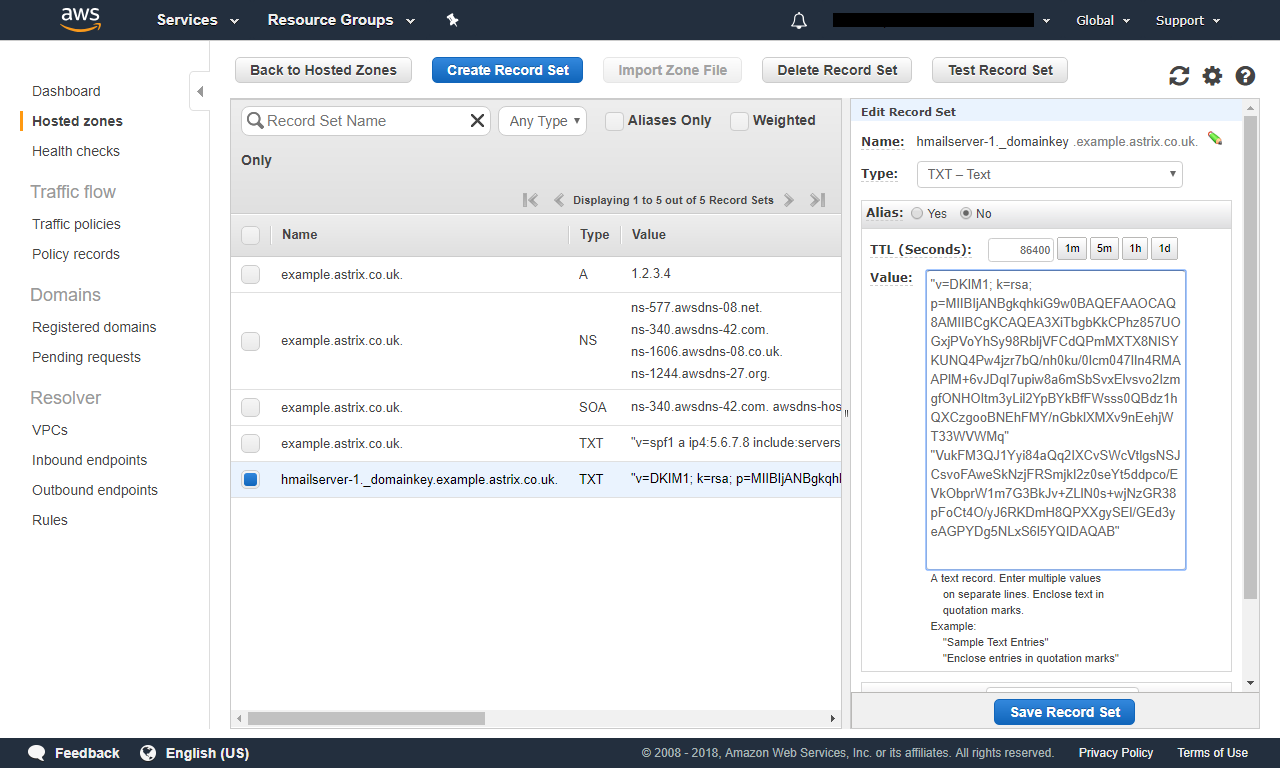Set TTL with the 1h button
This screenshot has height=768, width=1280.
click(x=1134, y=249)
